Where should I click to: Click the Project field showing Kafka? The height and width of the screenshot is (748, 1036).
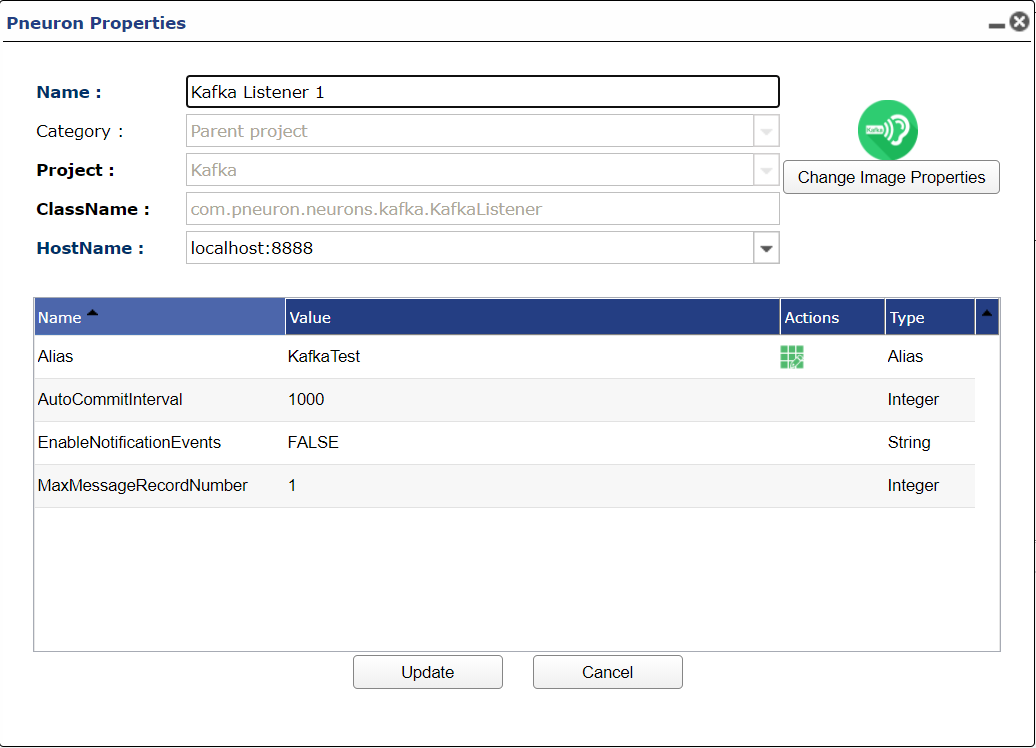(470, 170)
